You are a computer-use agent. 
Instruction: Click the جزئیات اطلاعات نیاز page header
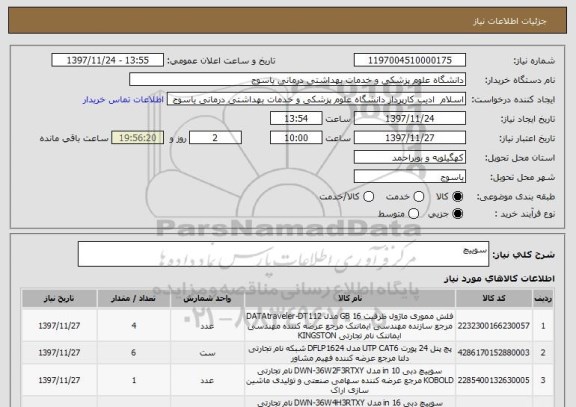point(510,21)
